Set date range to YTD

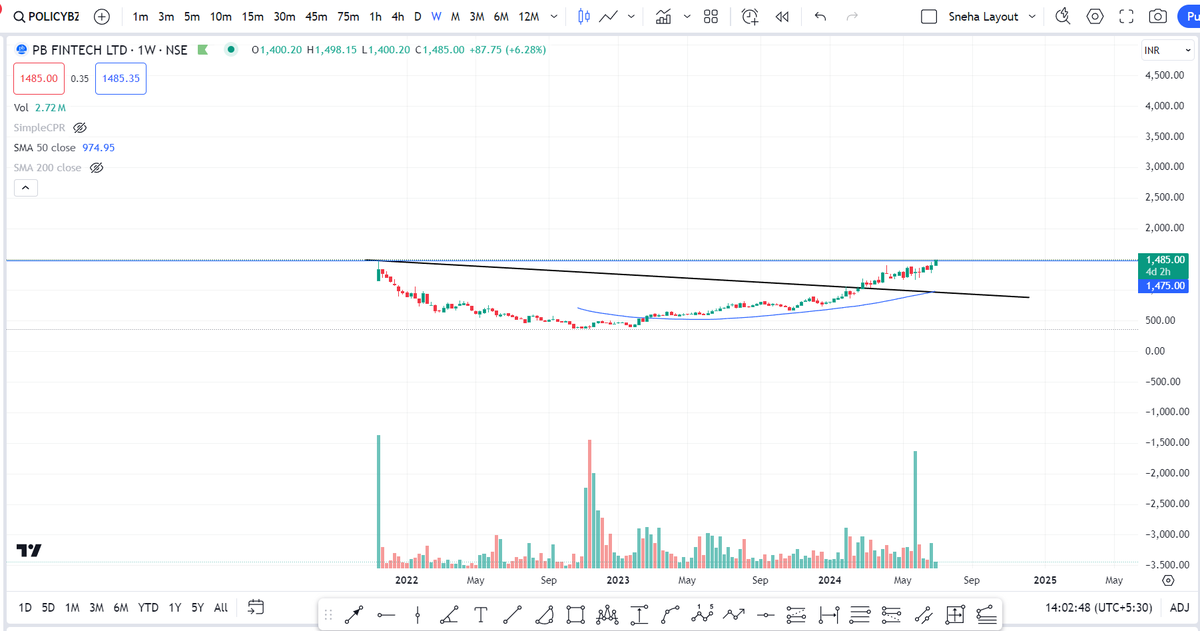click(x=149, y=607)
